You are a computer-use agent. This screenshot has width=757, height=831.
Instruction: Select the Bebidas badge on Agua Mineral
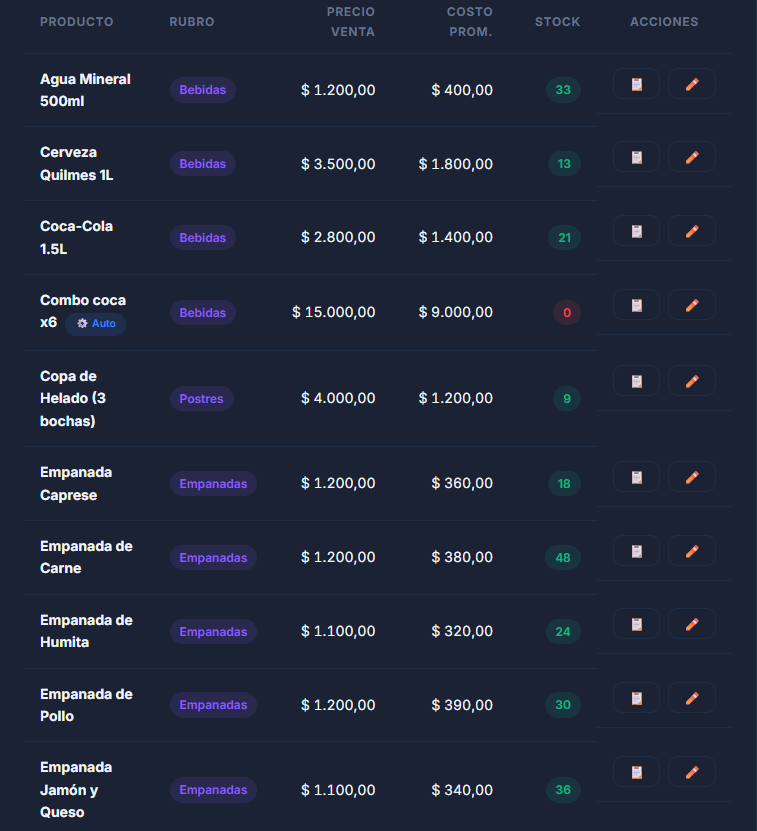point(202,89)
